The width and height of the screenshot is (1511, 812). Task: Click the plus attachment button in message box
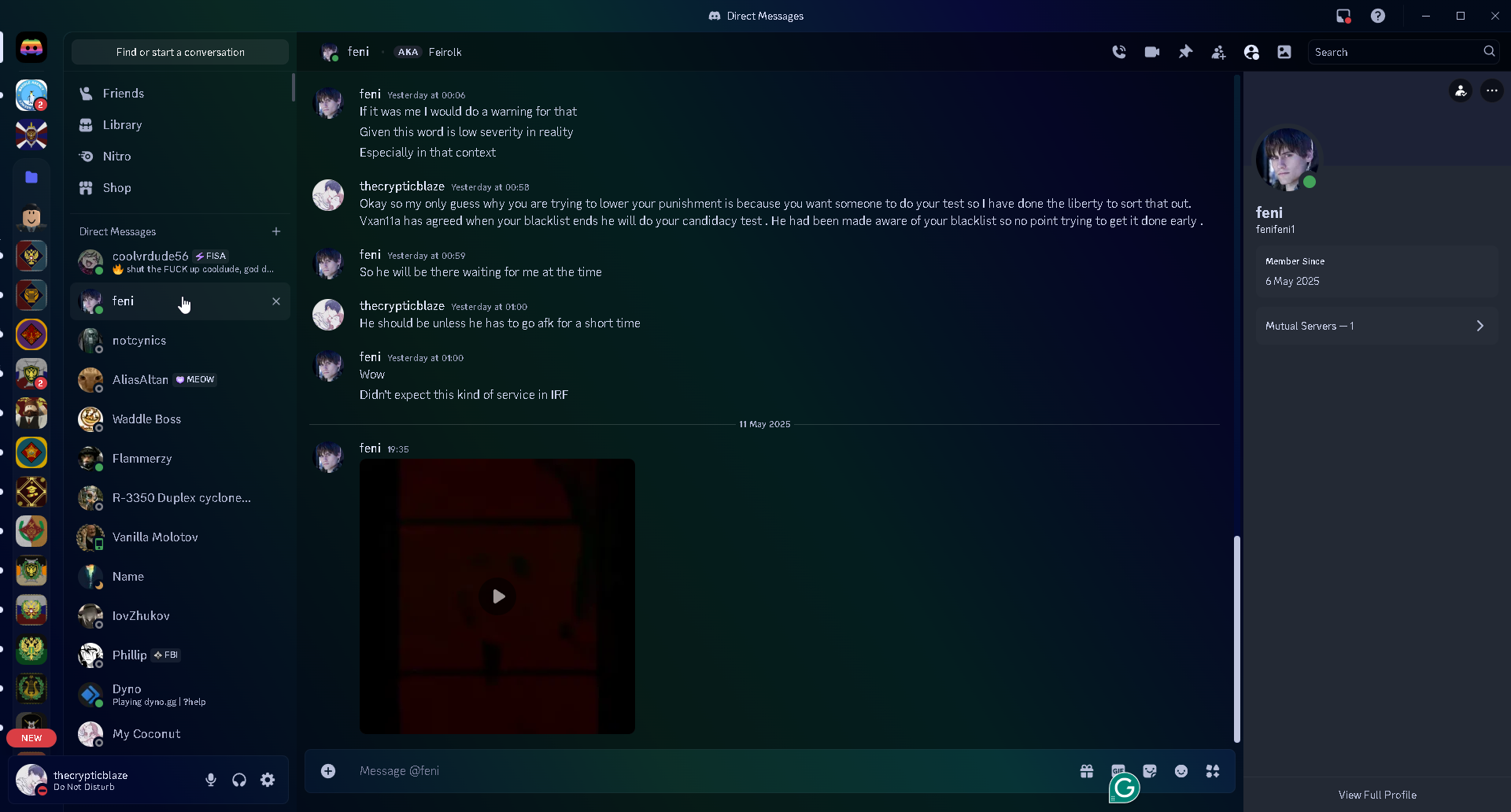pos(328,771)
